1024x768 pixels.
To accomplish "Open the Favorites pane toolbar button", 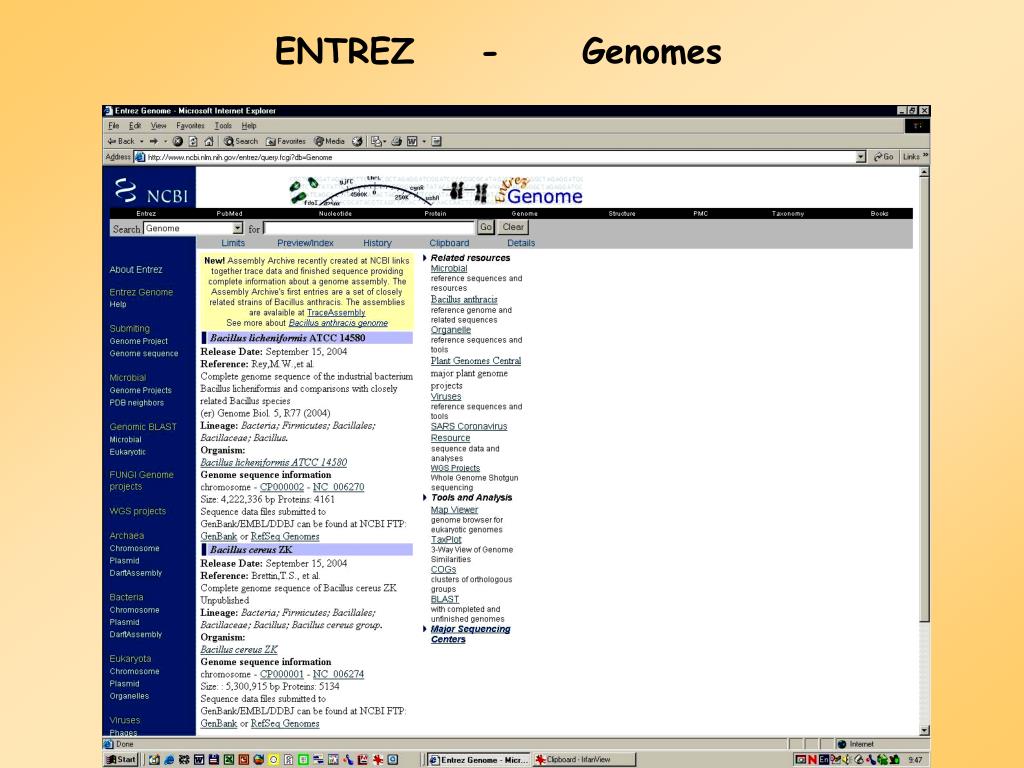I will coord(285,141).
